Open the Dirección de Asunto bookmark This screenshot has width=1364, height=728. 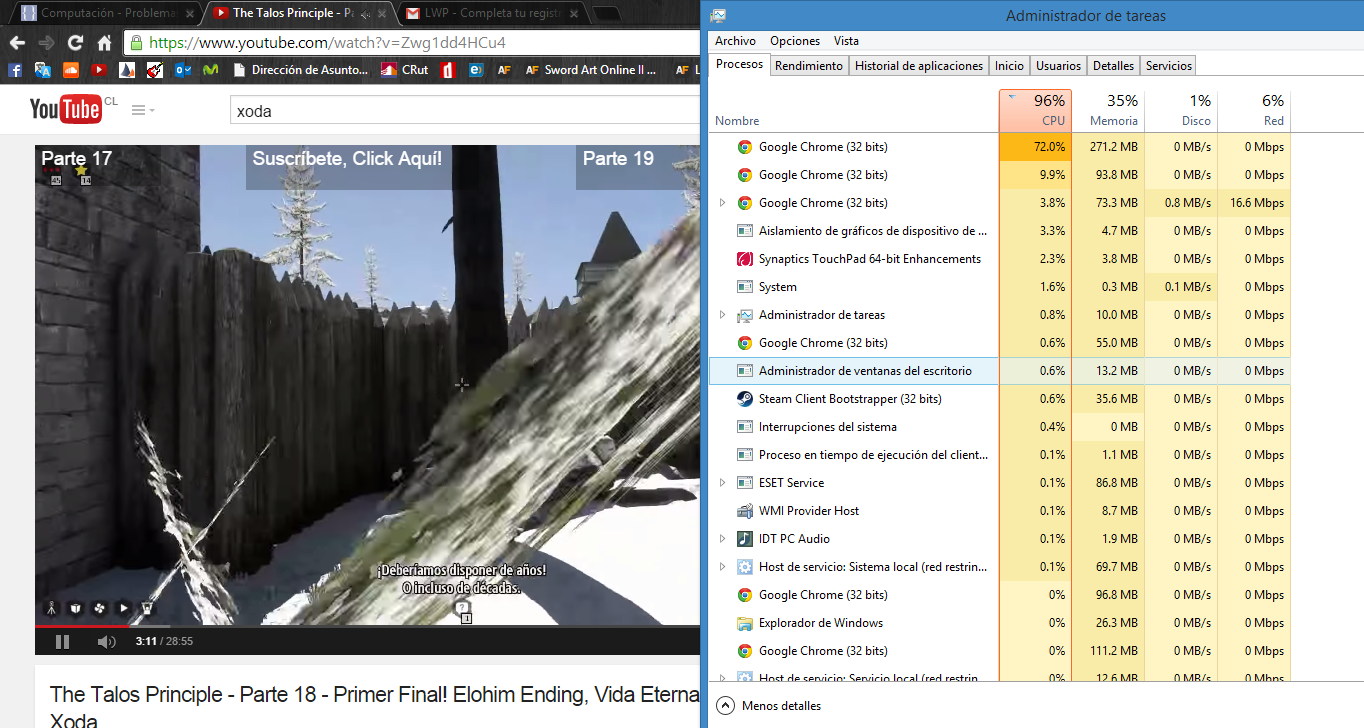click(x=301, y=70)
